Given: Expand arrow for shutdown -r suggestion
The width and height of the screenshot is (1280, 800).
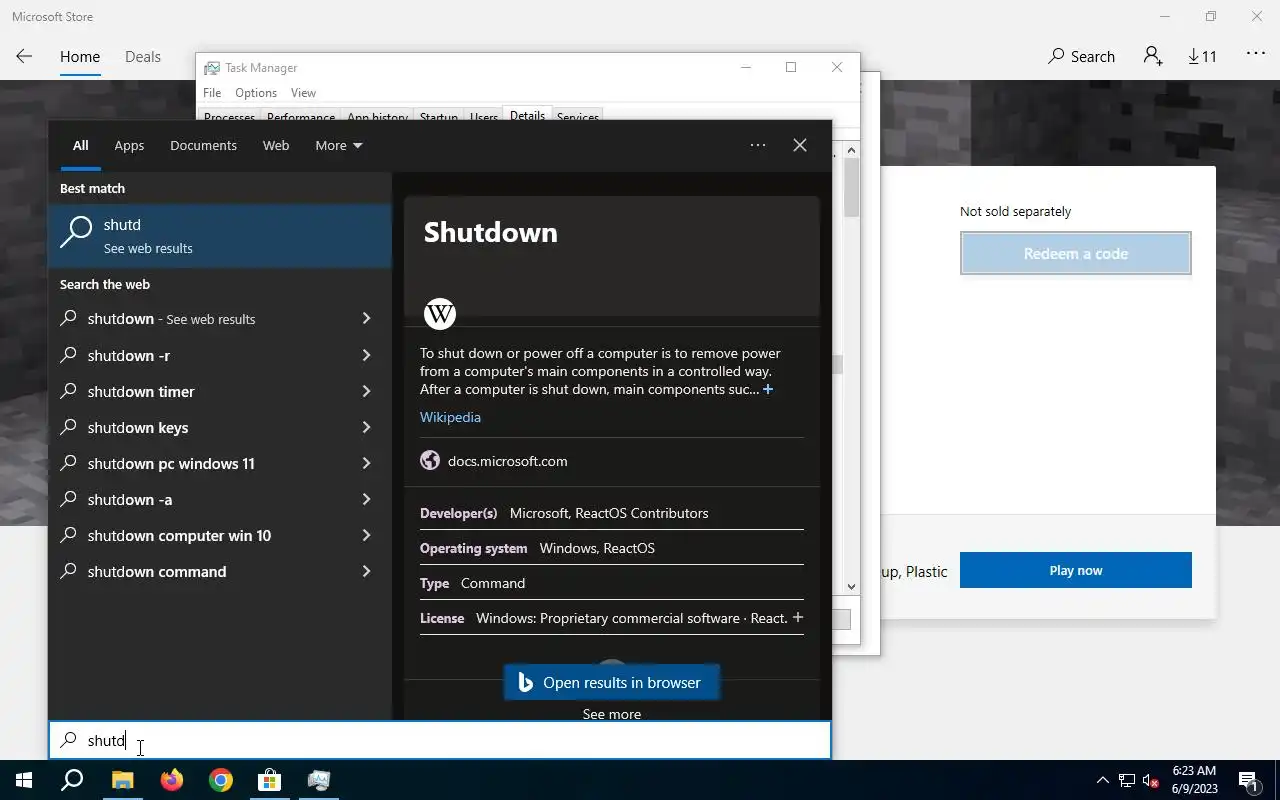Looking at the screenshot, I should (366, 355).
